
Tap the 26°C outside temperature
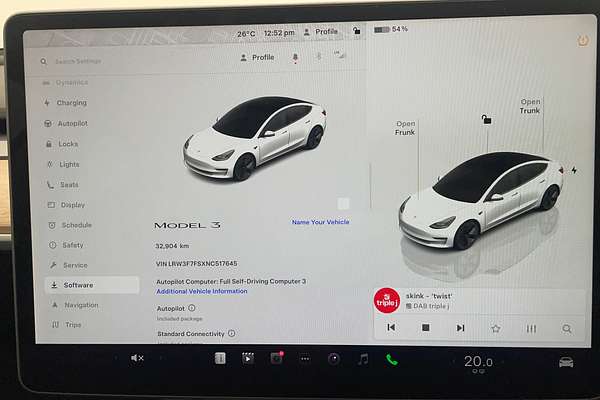click(x=246, y=34)
